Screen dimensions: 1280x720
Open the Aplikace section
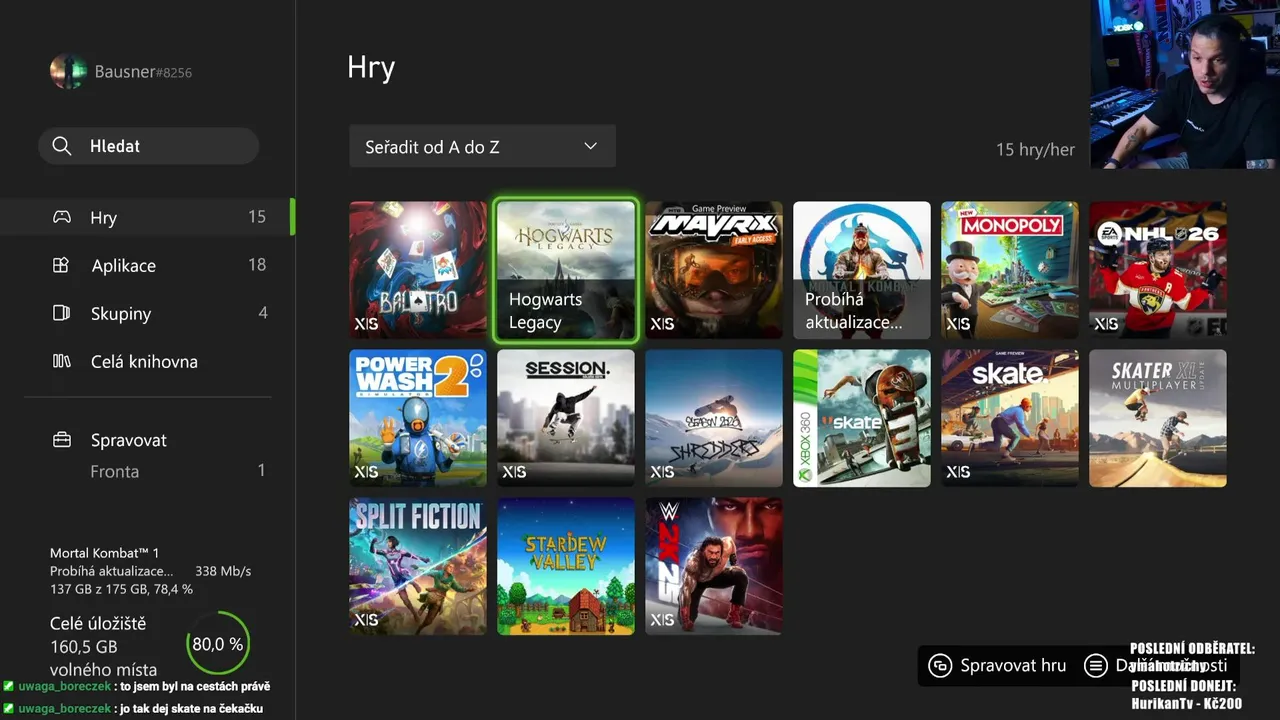tap(148, 265)
